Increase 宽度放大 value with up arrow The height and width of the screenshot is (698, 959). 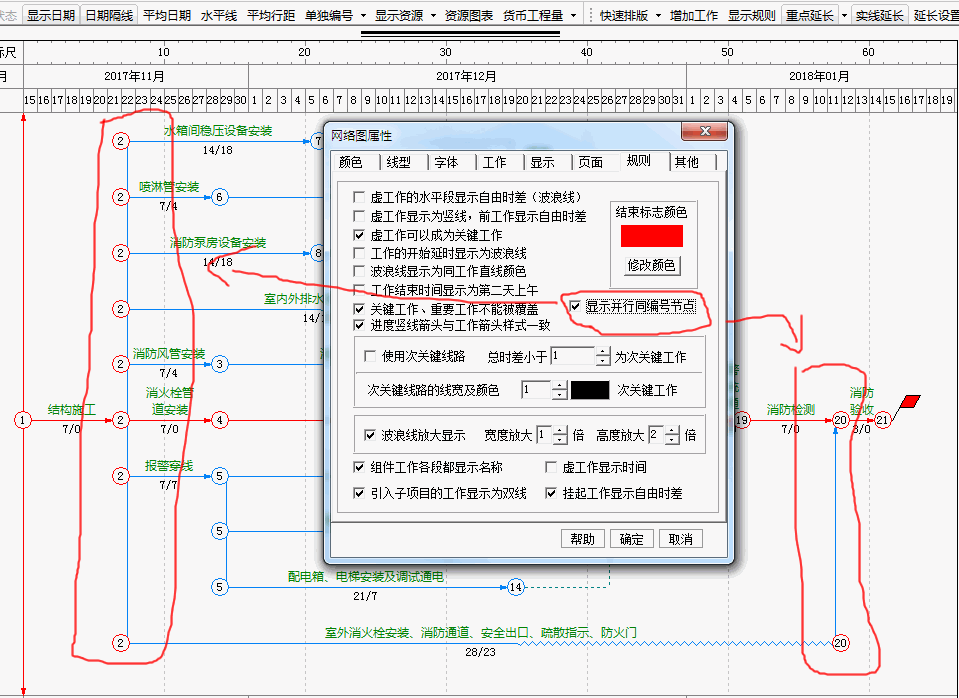coord(560,431)
